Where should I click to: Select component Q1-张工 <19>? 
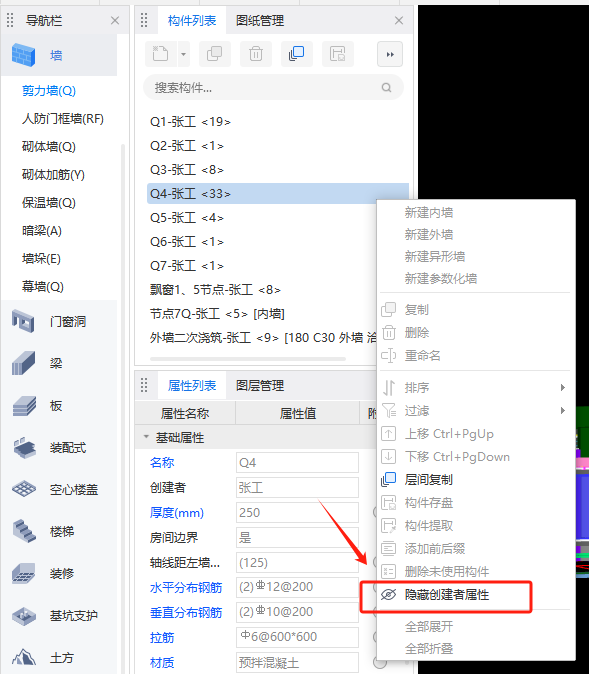tap(278, 122)
